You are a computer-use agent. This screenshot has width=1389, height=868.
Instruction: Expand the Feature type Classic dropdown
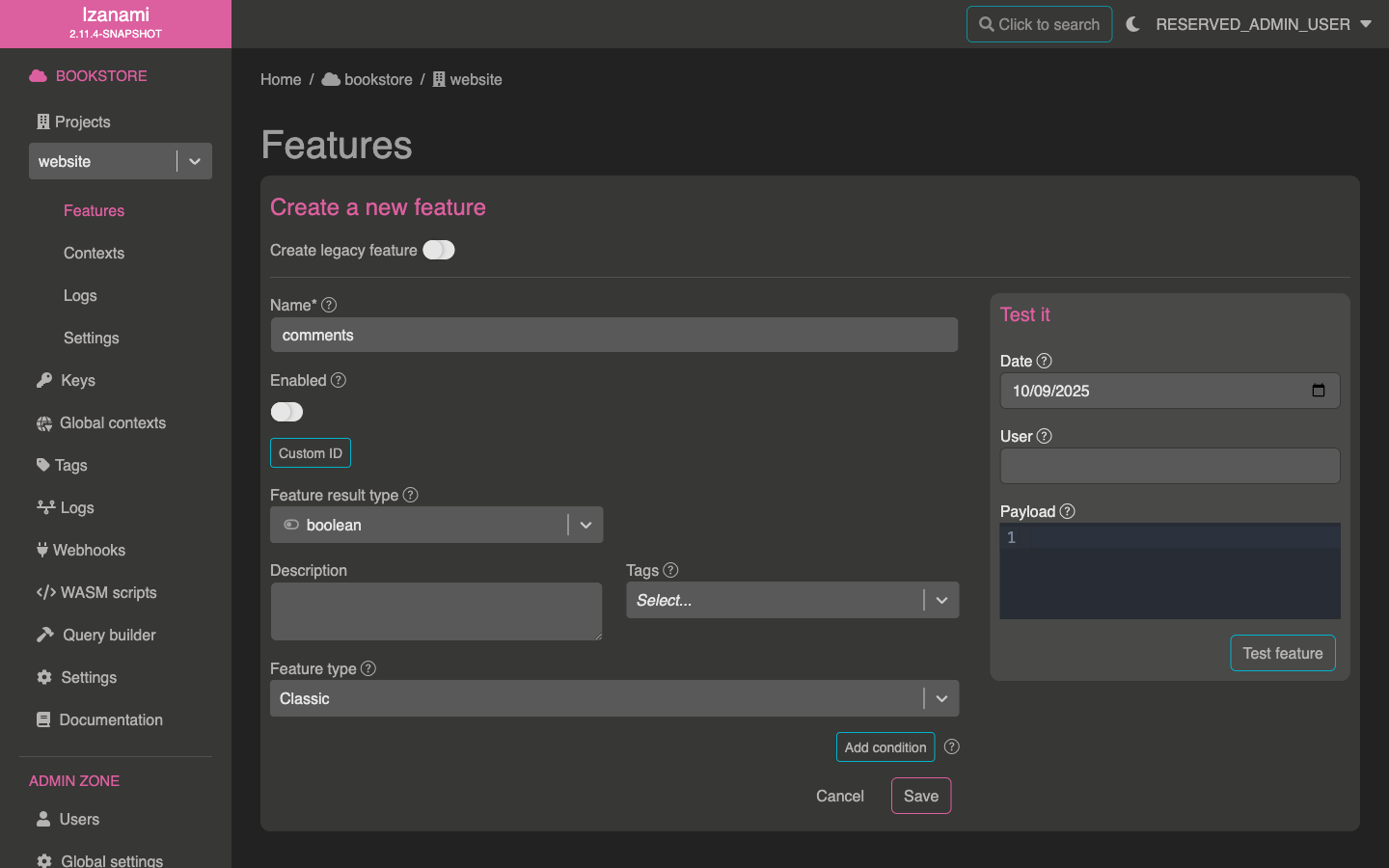coord(941,698)
